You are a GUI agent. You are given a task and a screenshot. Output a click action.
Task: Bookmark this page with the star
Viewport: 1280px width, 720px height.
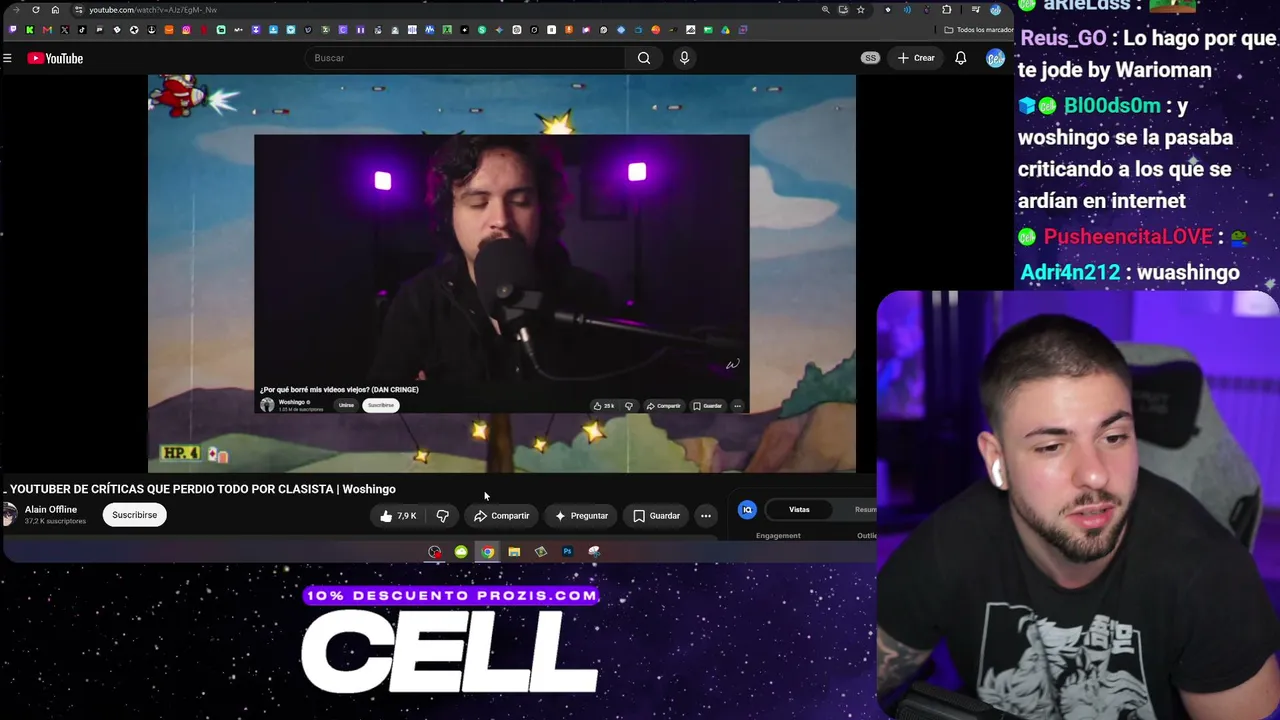860,10
